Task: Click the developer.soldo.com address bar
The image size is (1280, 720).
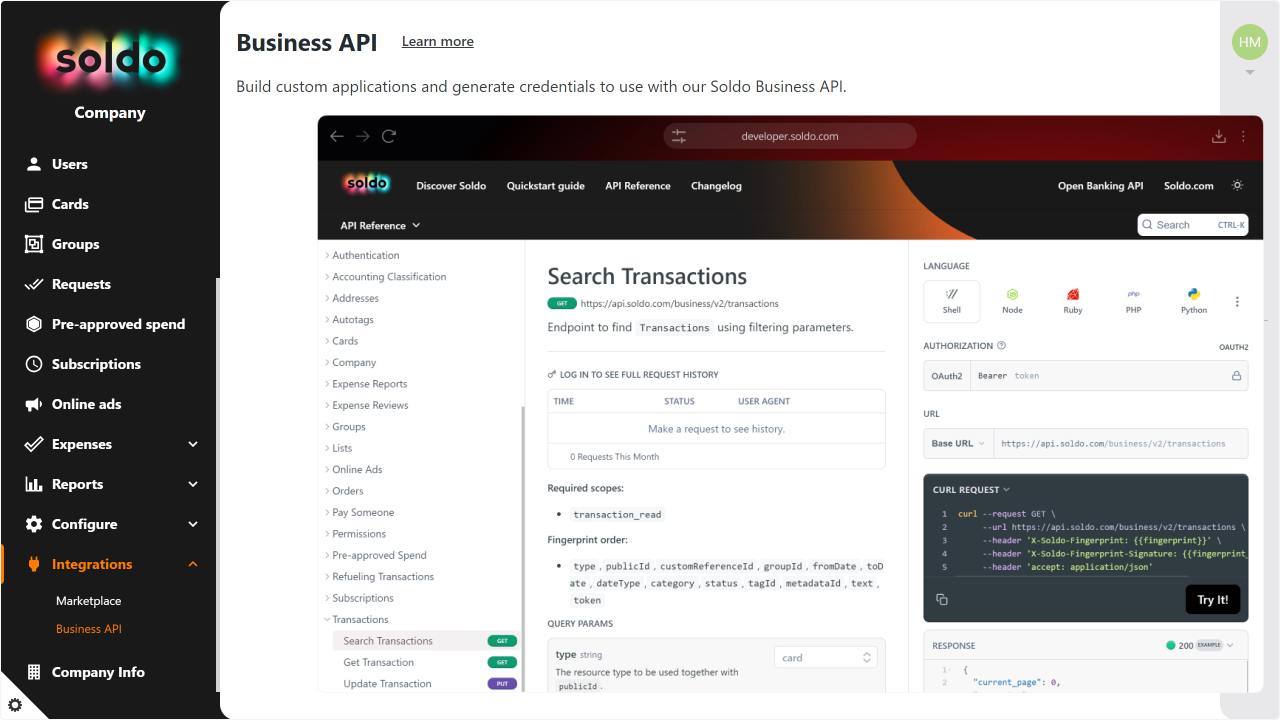Action: (x=790, y=136)
